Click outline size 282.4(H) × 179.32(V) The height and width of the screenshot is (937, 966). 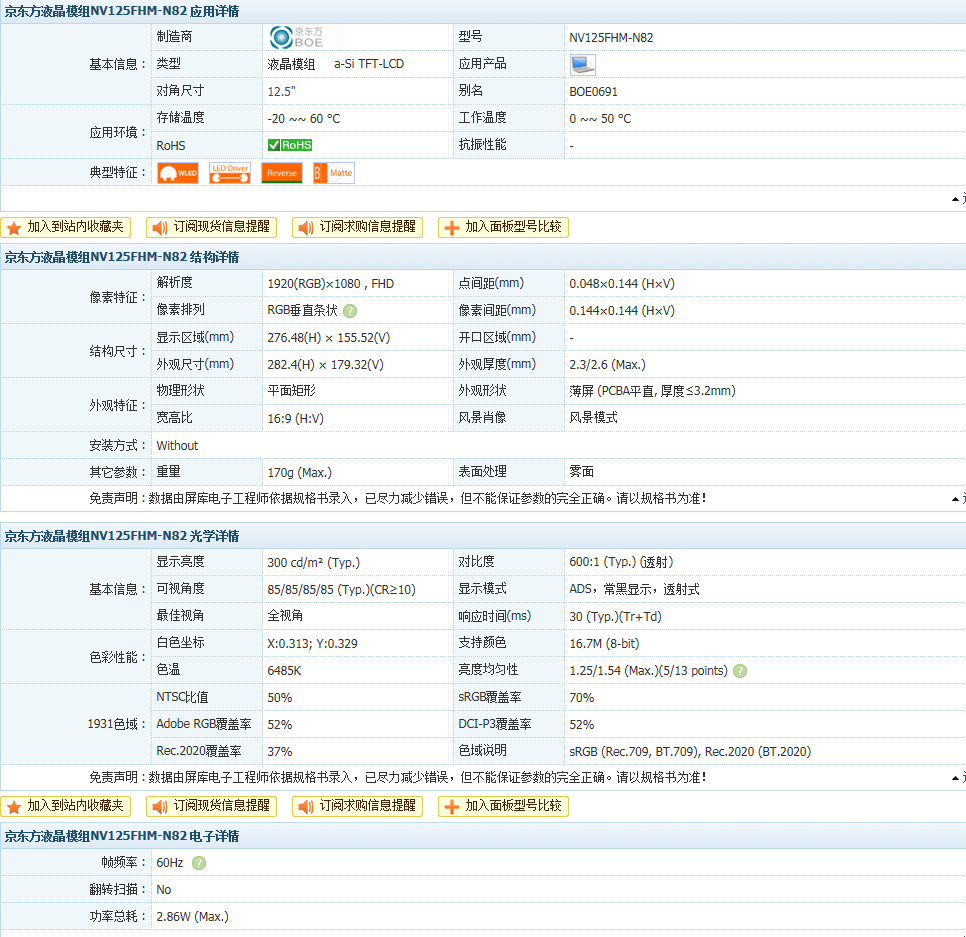(x=326, y=365)
